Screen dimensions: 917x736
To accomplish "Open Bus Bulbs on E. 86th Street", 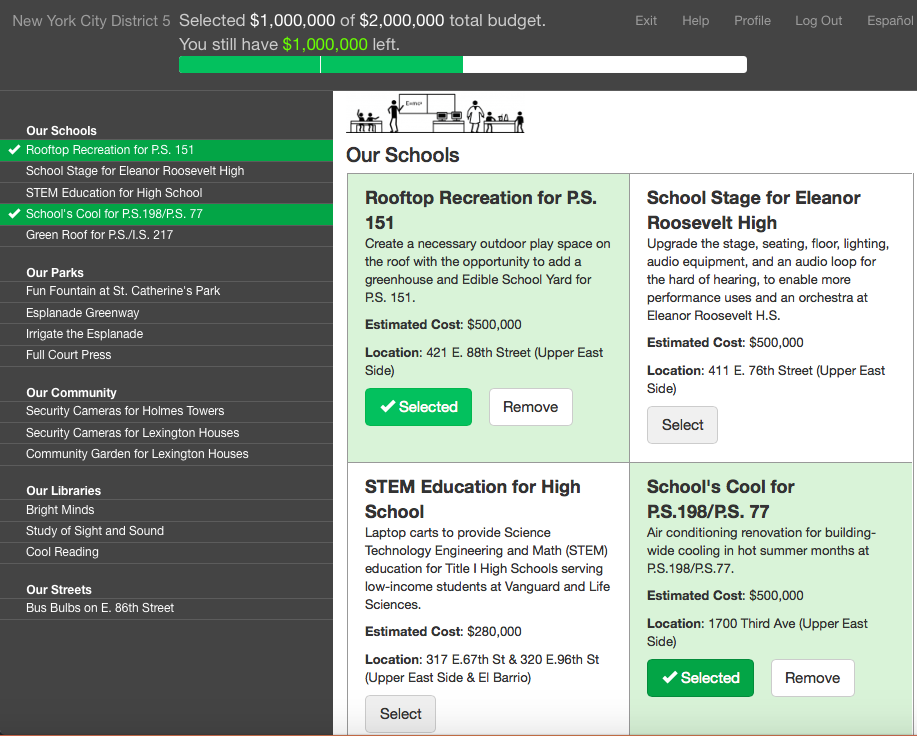I will 166,608.
